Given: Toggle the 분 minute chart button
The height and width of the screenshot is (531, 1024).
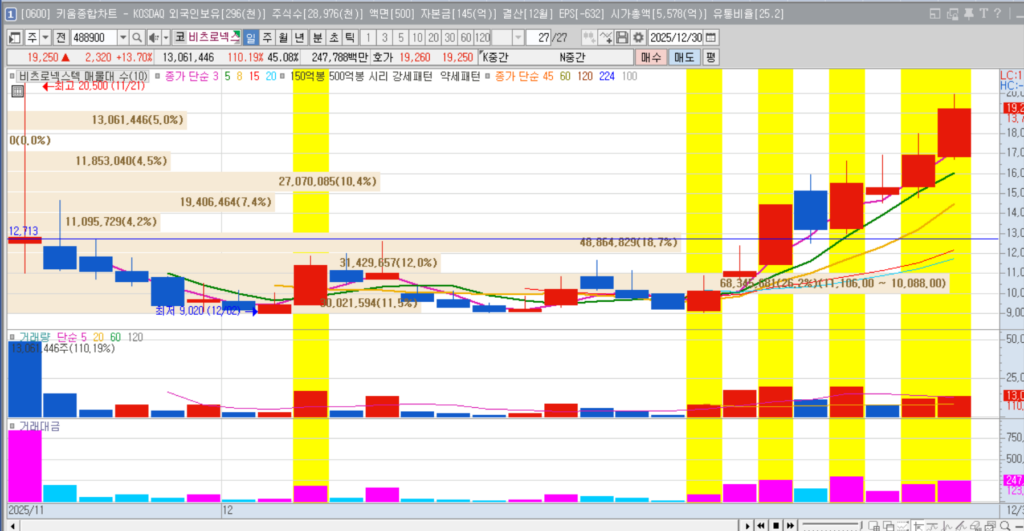Looking at the screenshot, I should click(x=317, y=37).
